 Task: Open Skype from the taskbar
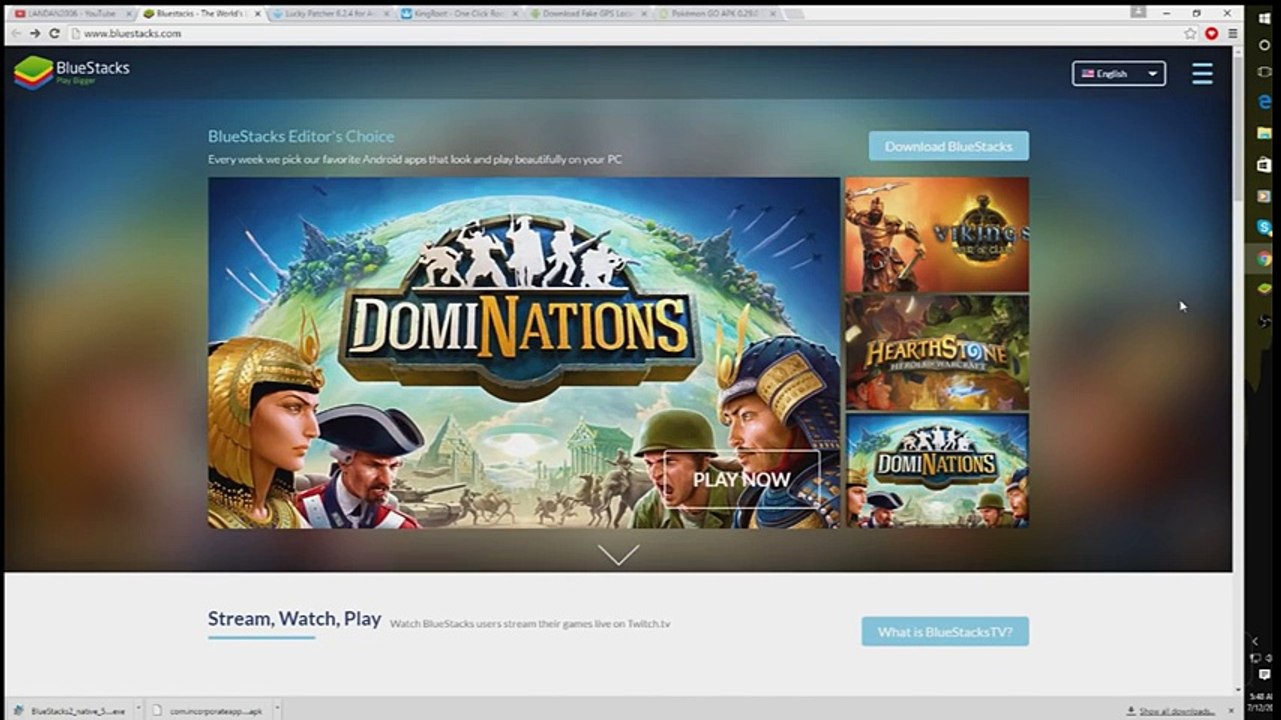[1264, 227]
